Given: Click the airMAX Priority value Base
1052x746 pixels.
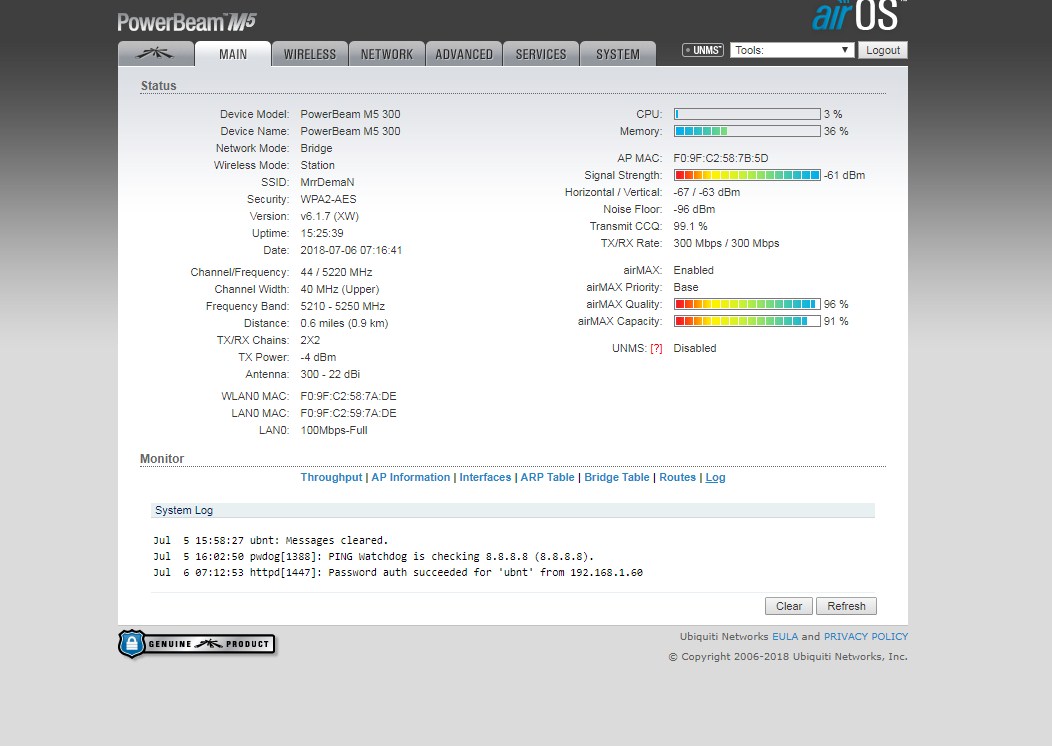Looking at the screenshot, I should 686,287.
